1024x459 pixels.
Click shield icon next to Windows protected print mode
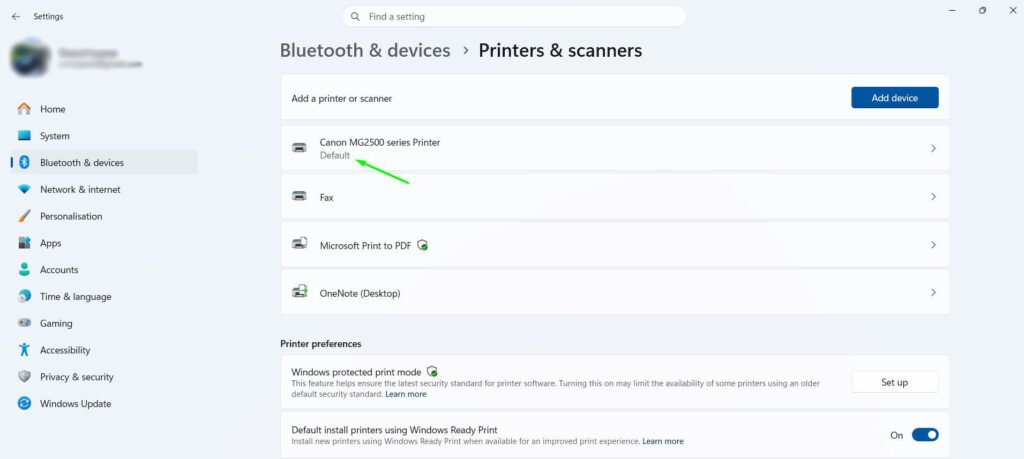431,372
